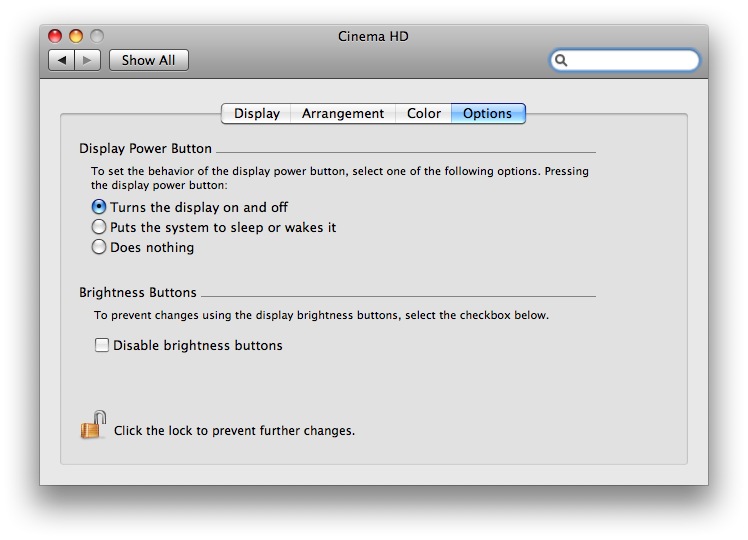The width and height of the screenshot is (748, 540).
Task: Minimize the window with the yellow button
Action: pyautogui.click(x=76, y=36)
